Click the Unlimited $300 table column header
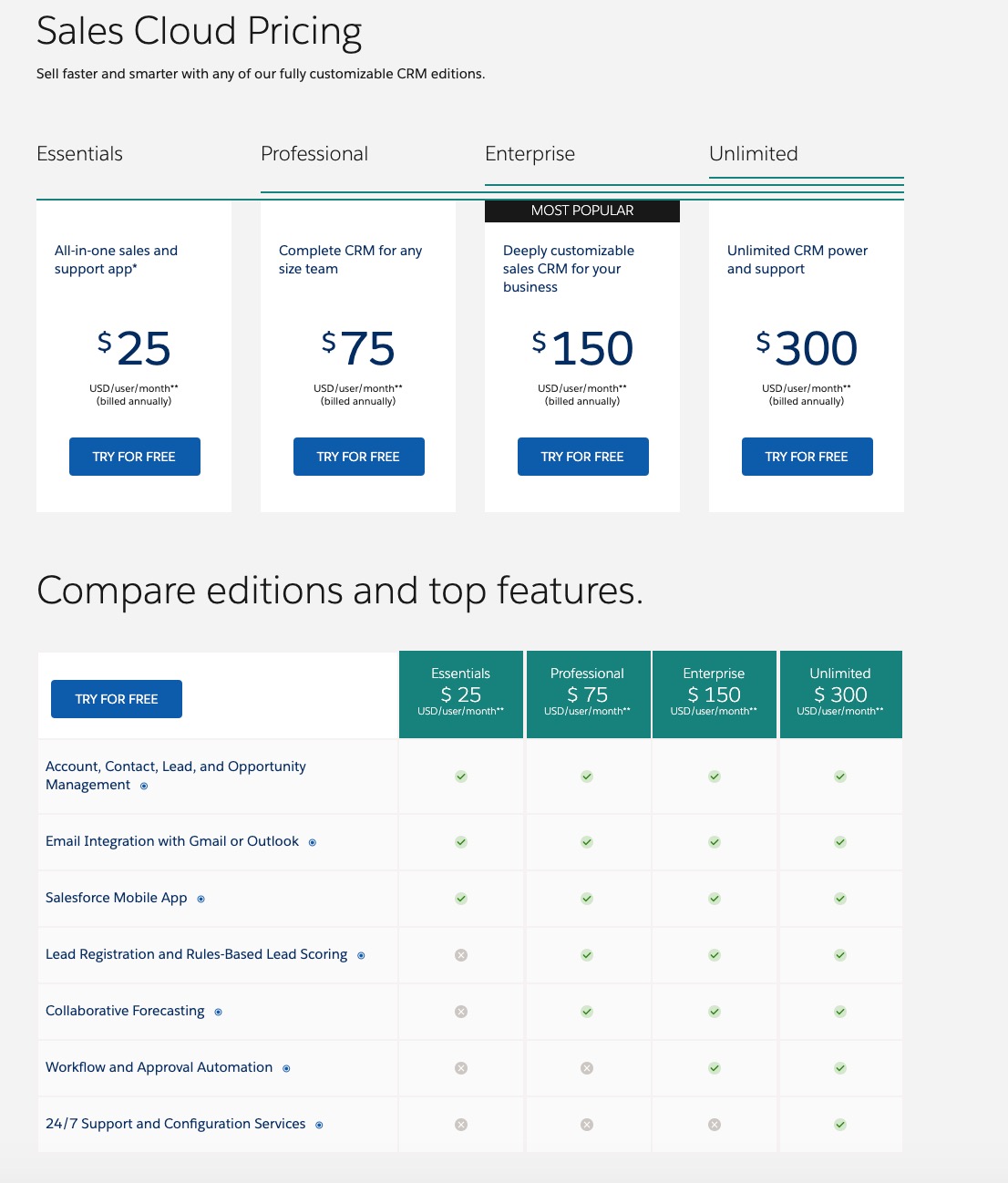The image size is (1008, 1183). click(841, 694)
